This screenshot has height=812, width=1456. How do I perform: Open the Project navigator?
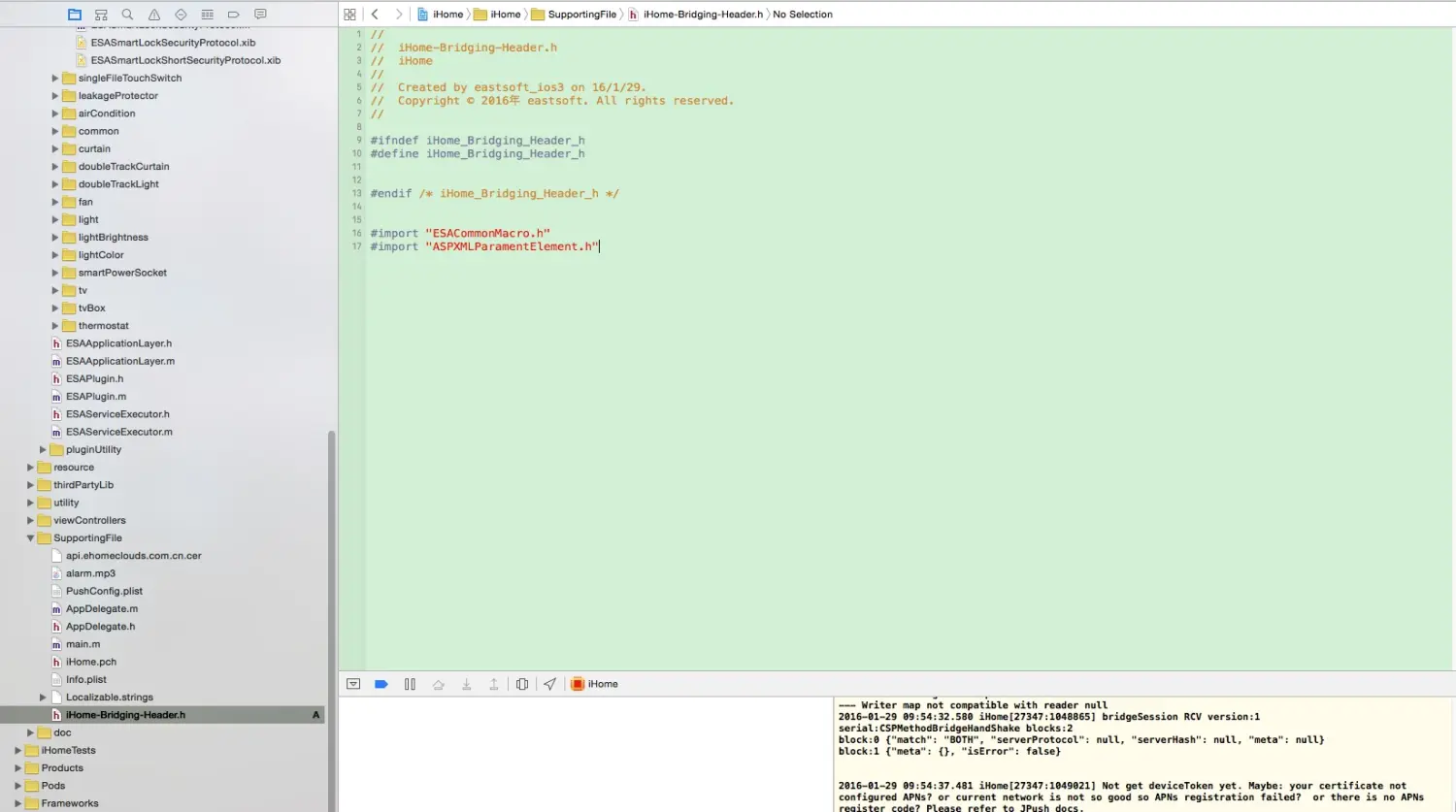[x=75, y=15]
